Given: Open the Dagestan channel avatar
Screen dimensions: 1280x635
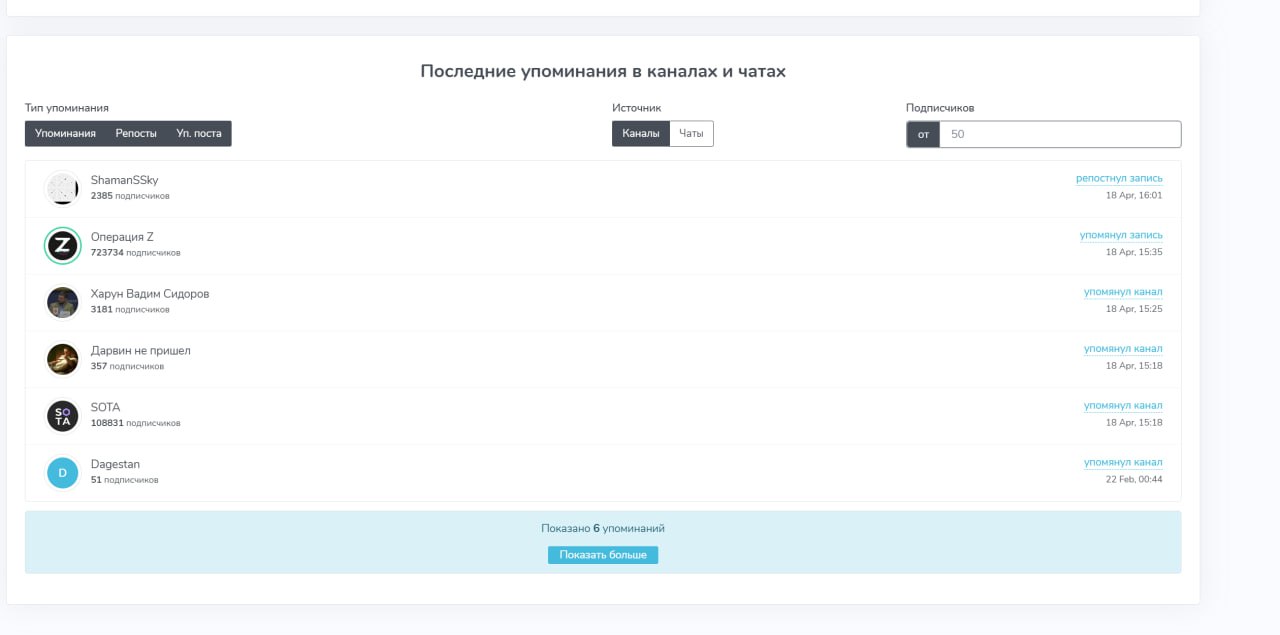Looking at the screenshot, I should tap(62, 473).
